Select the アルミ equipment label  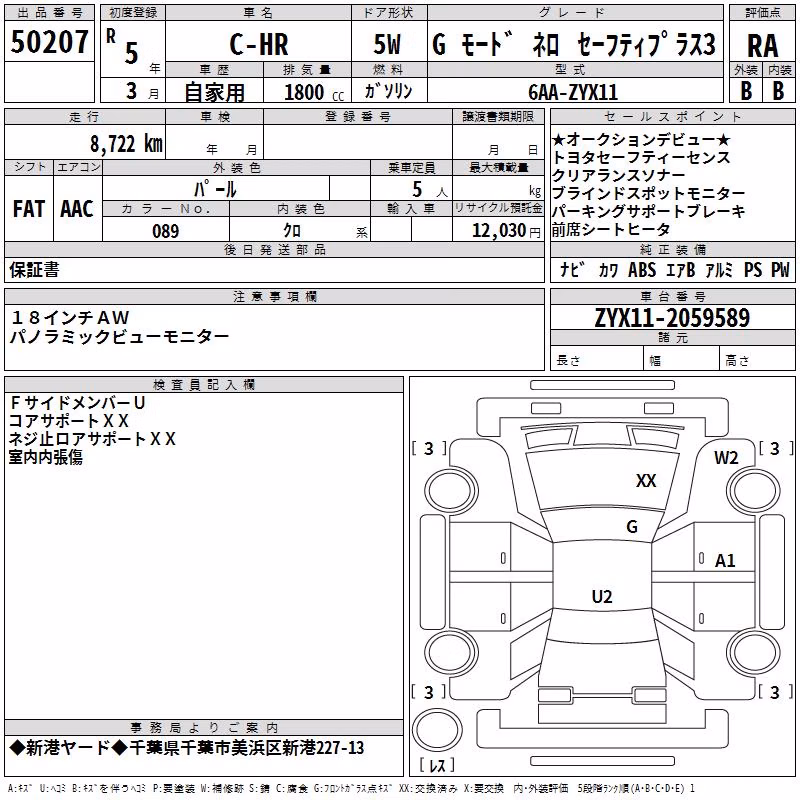pyautogui.click(x=719, y=269)
